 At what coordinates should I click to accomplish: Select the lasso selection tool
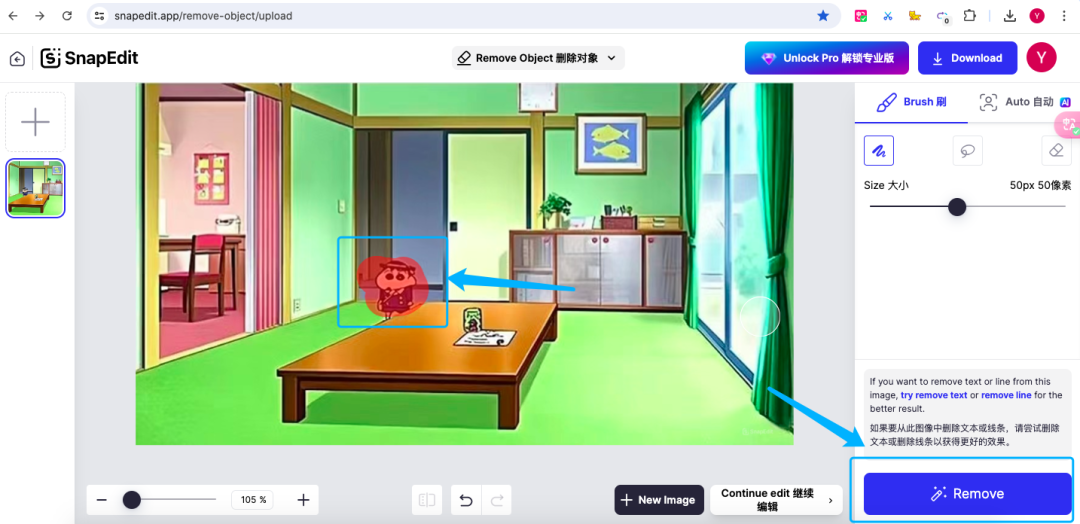[968, 150]
